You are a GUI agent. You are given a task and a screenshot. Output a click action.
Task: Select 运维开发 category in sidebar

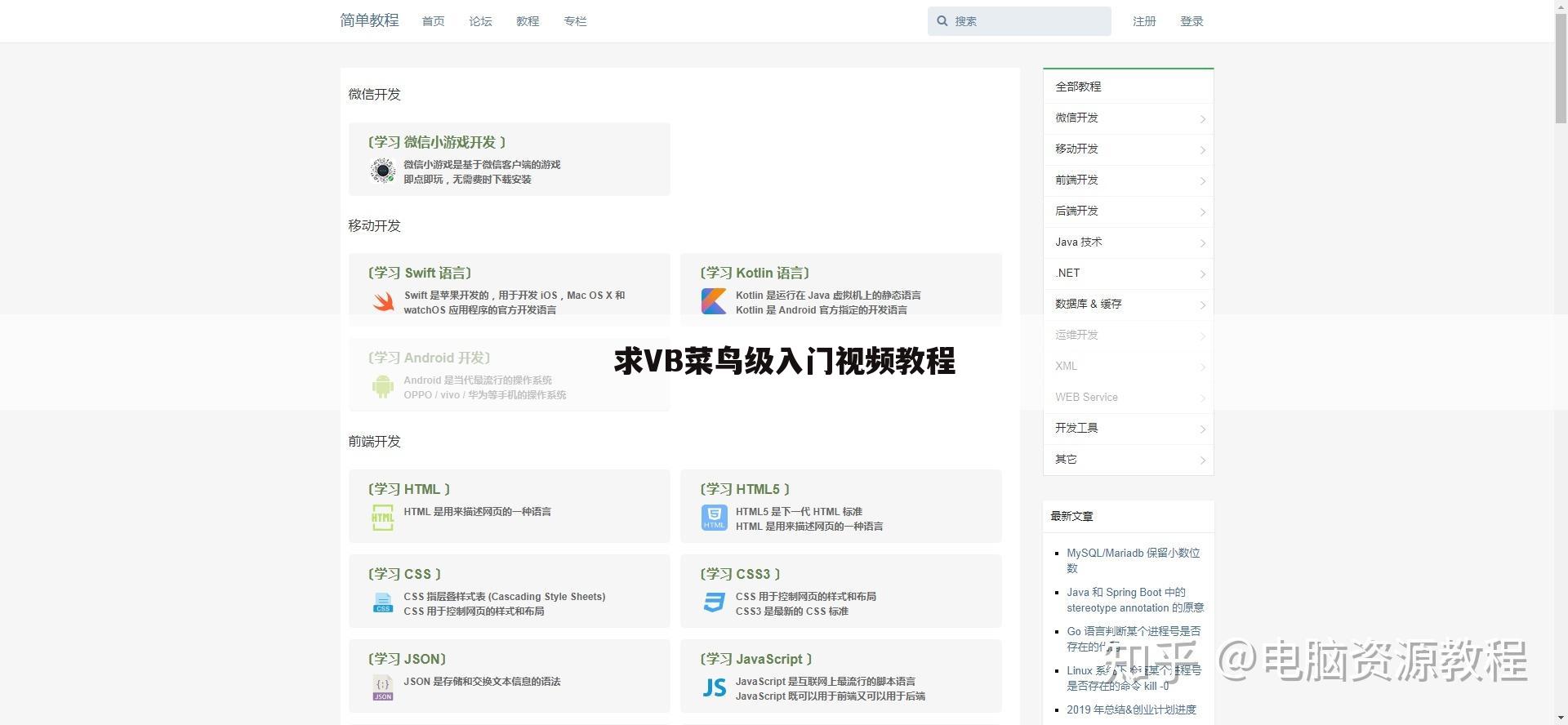pyautogui.click(x=1128, y=335)
